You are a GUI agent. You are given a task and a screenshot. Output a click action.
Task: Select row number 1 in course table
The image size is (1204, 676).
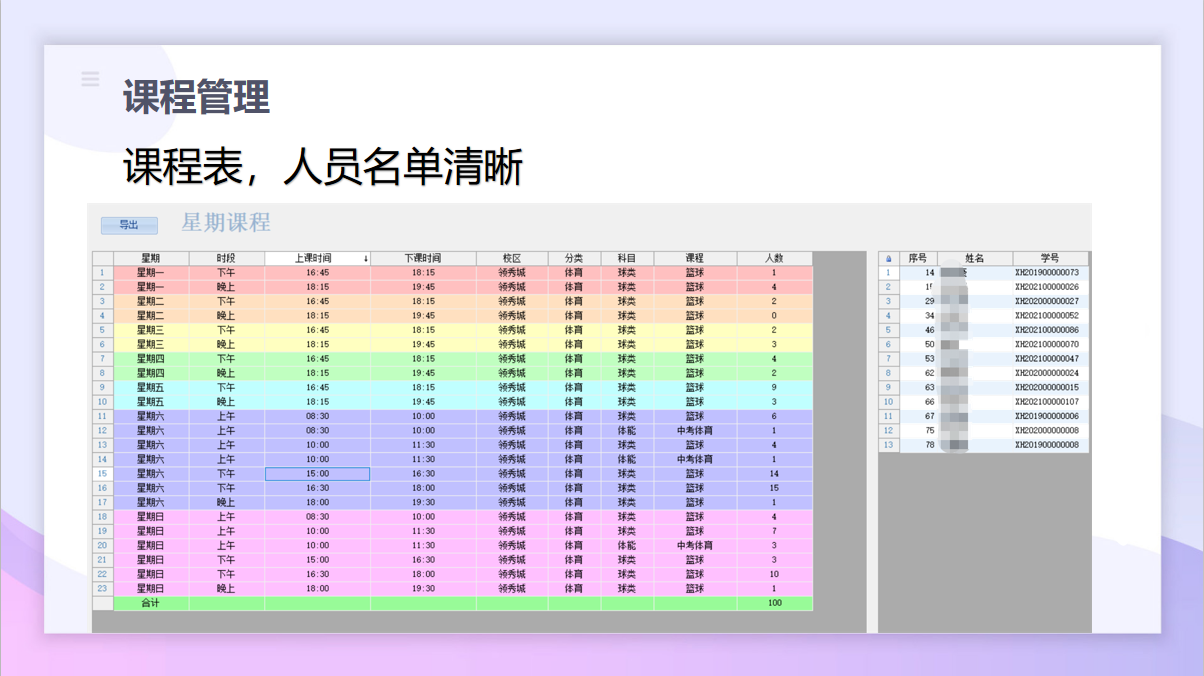[102, 272]
